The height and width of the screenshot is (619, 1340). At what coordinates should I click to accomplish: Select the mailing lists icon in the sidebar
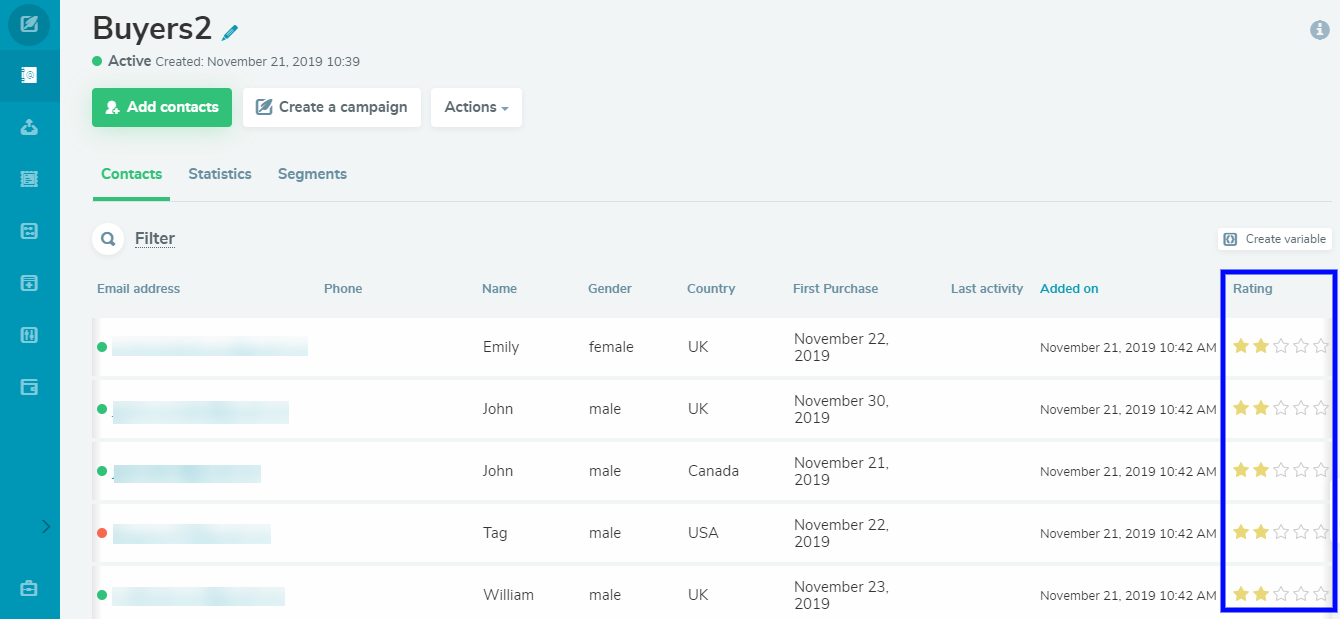pyautogui.click(x=29, y=75)
